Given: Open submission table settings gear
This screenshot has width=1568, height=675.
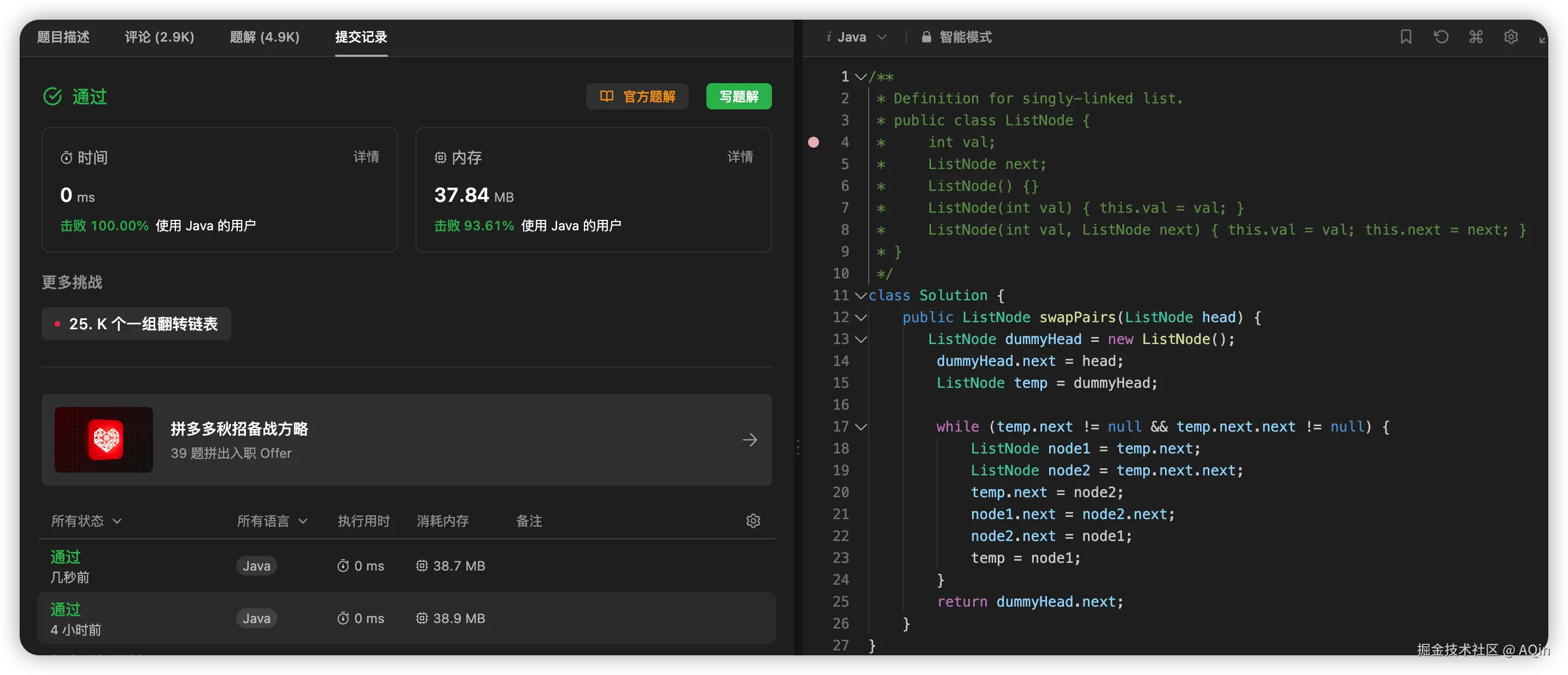Looking at the screenshot, I should [753, 521].
